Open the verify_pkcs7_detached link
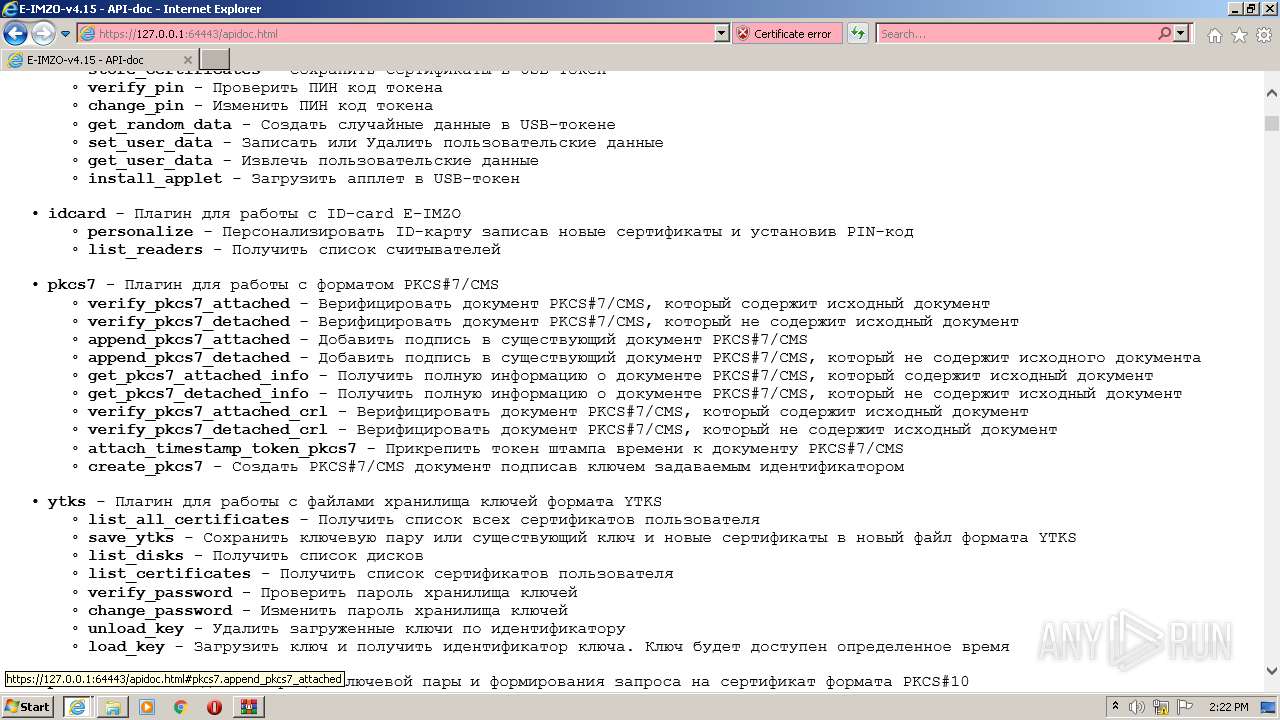The width and height of the screenshot is (1280, 720). [x=189, y=322]
